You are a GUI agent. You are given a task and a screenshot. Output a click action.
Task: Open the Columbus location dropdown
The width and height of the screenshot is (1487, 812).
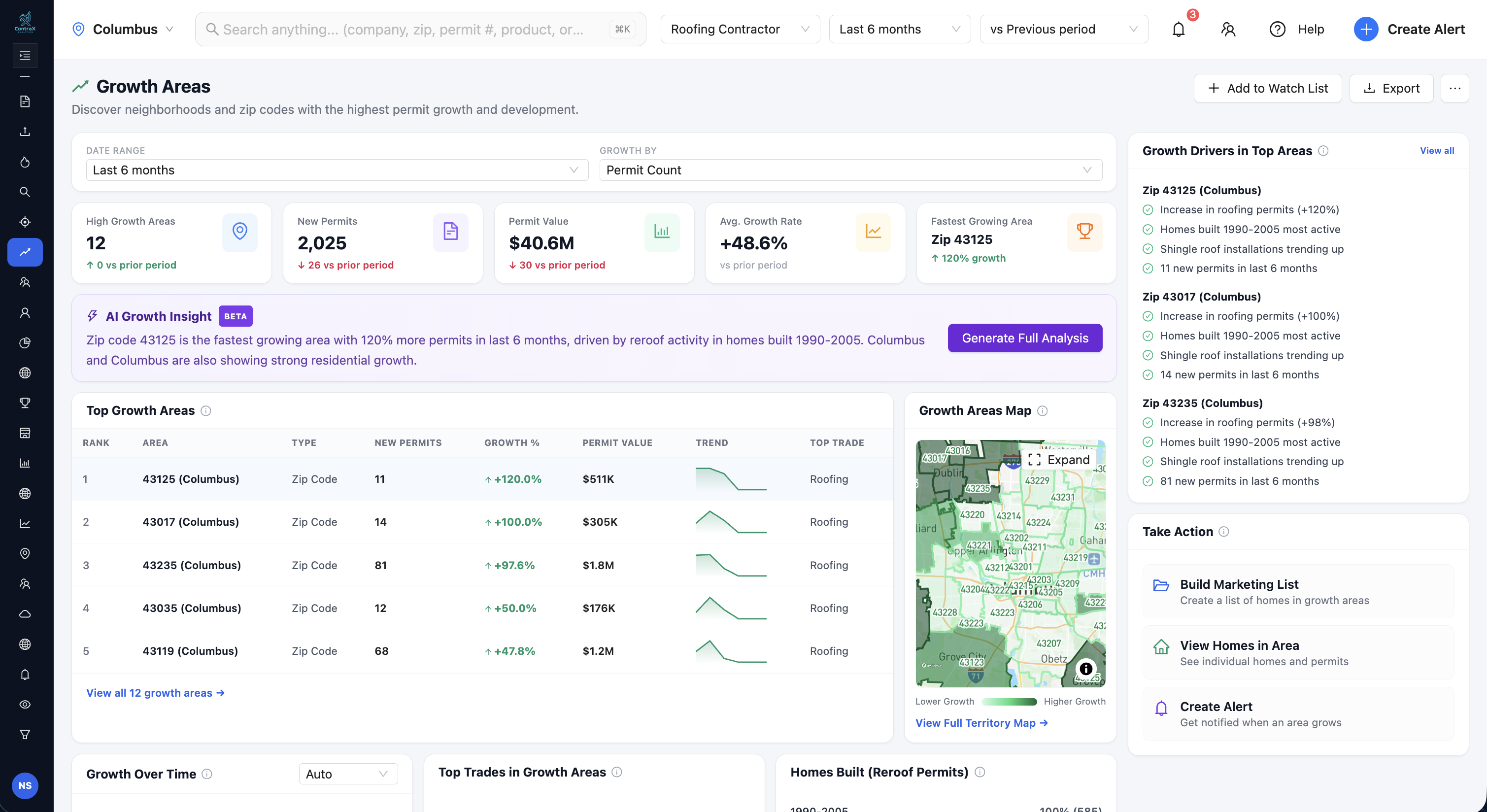123,29
